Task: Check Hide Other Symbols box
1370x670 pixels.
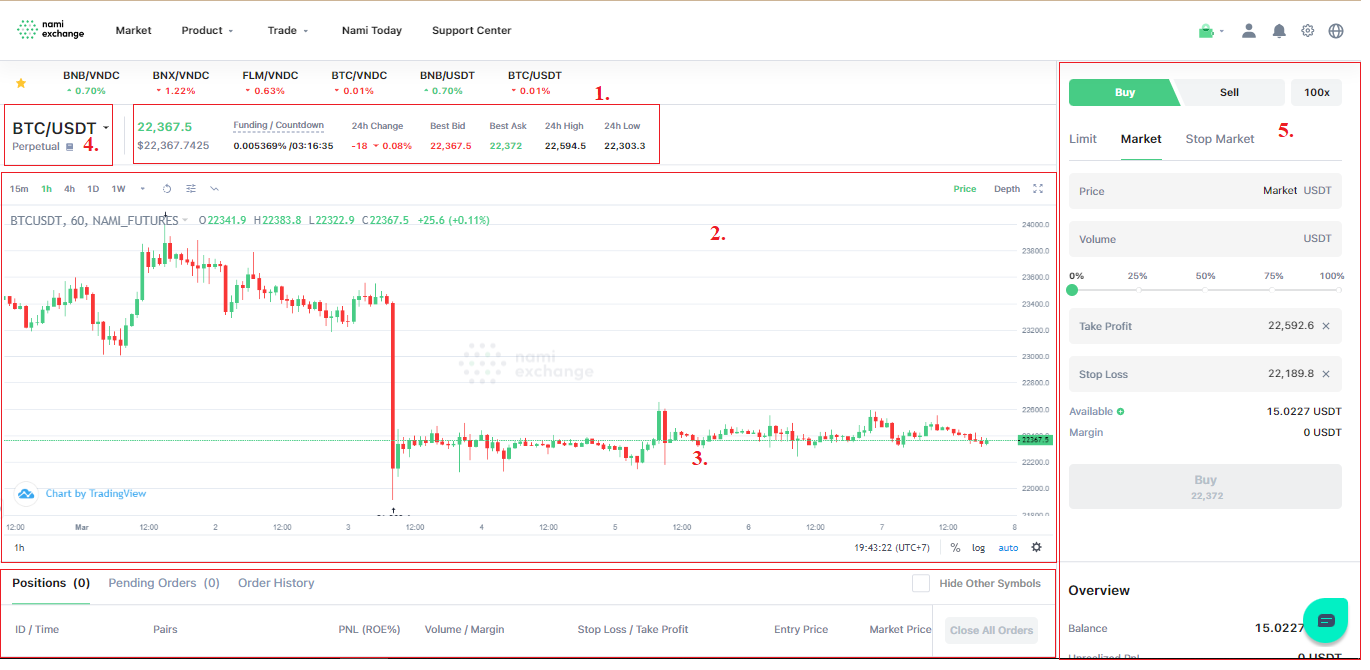Action: 921,583
